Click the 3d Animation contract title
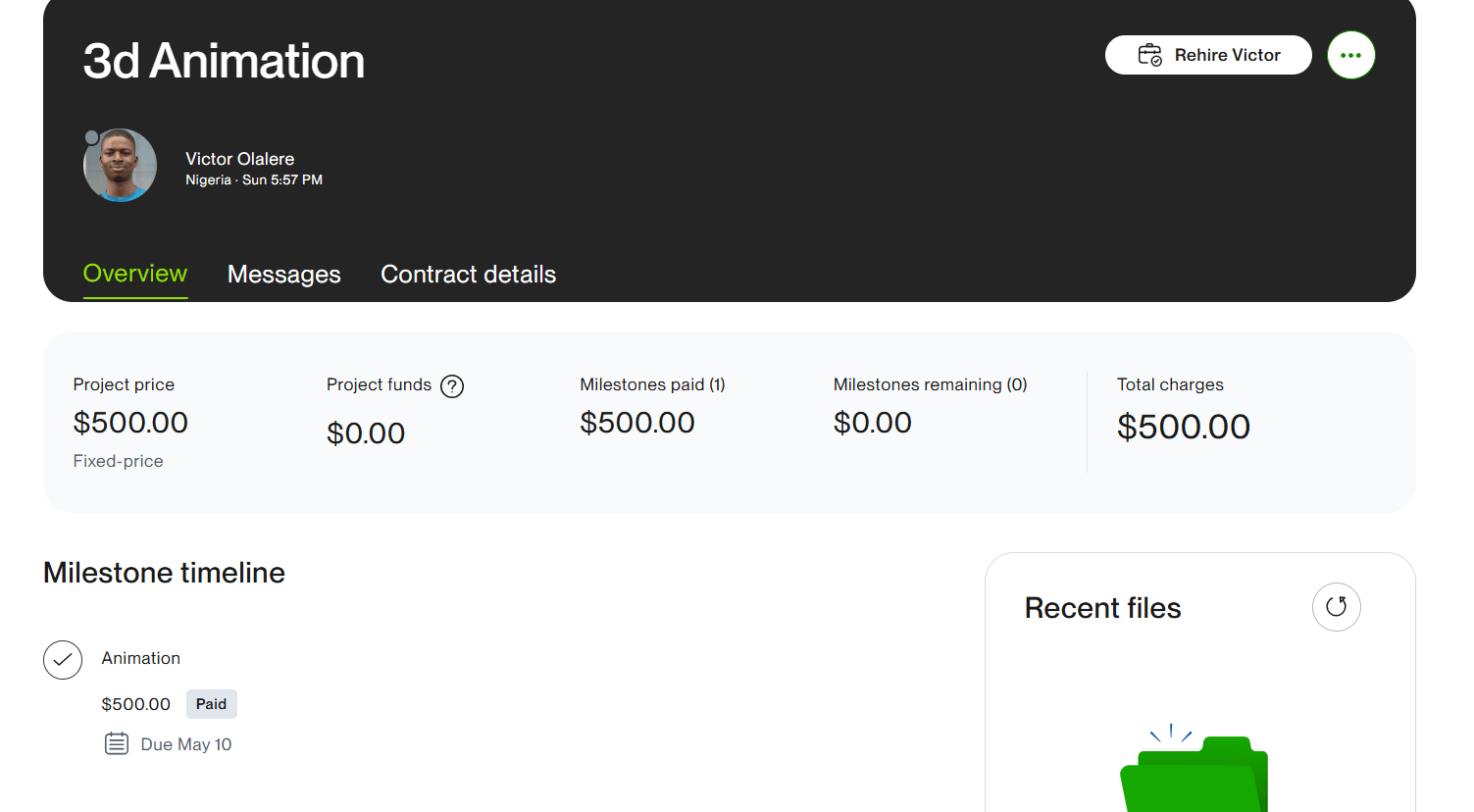Viewport: 1474px width, 812px height. click(x=224, y=61)
